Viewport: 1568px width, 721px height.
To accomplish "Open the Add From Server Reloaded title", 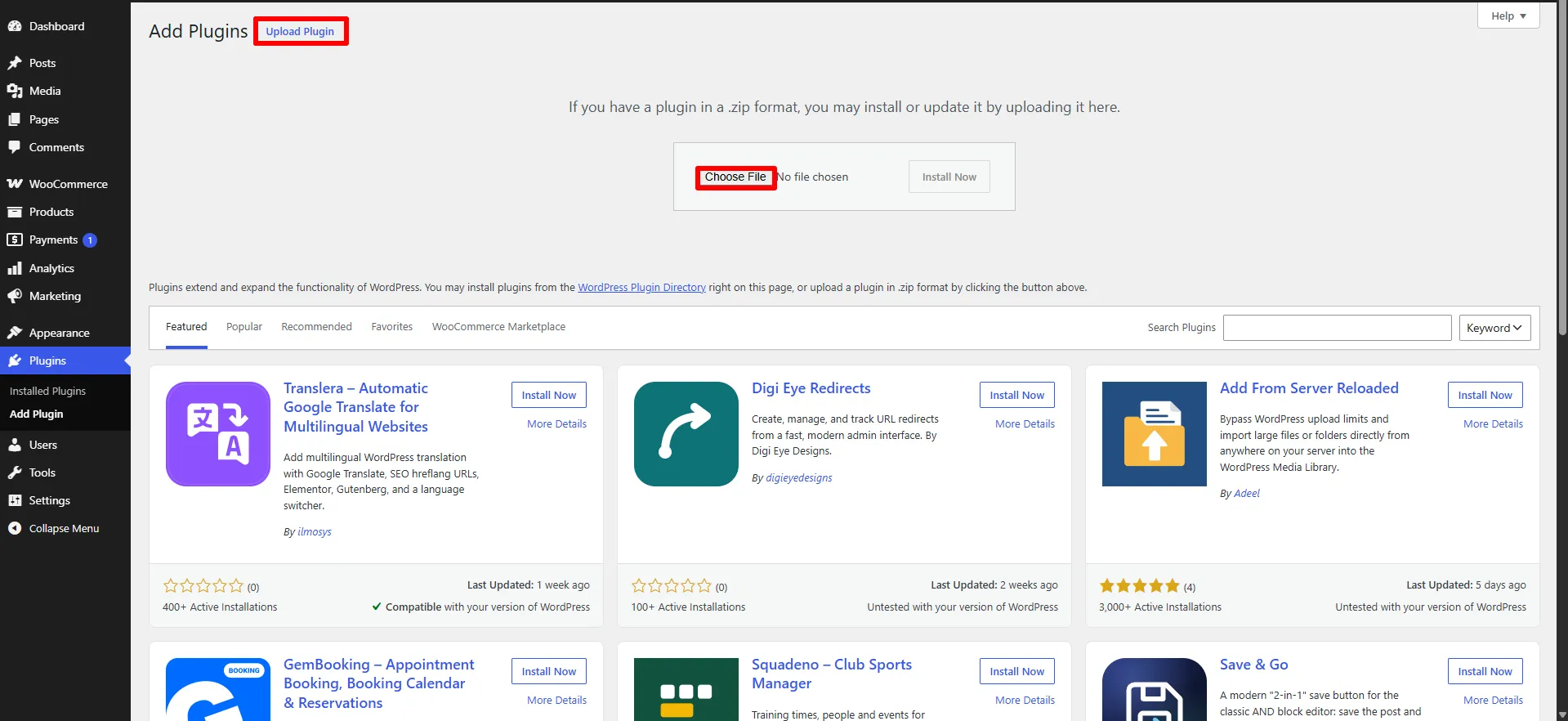I will coord(1309,388).
